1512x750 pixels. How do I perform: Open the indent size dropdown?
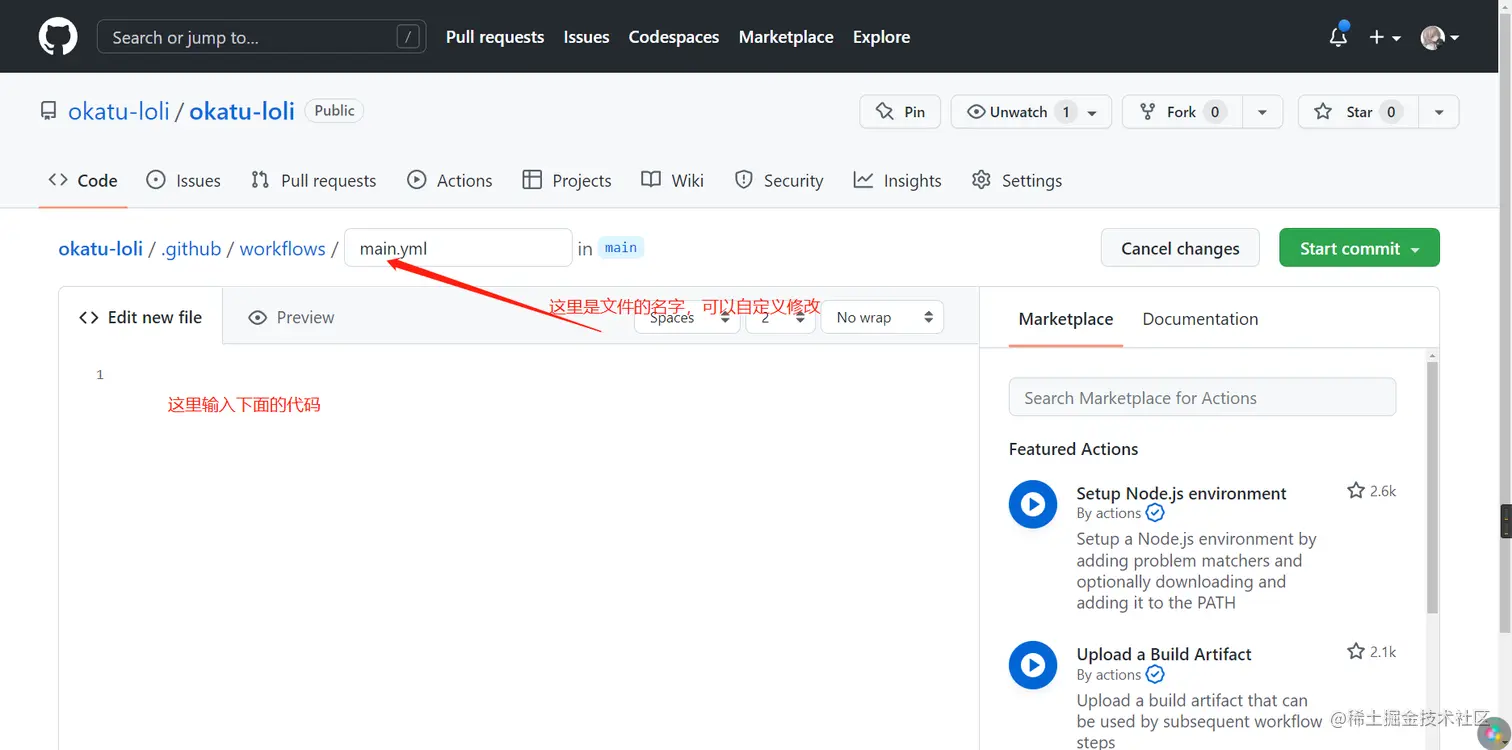780,317
